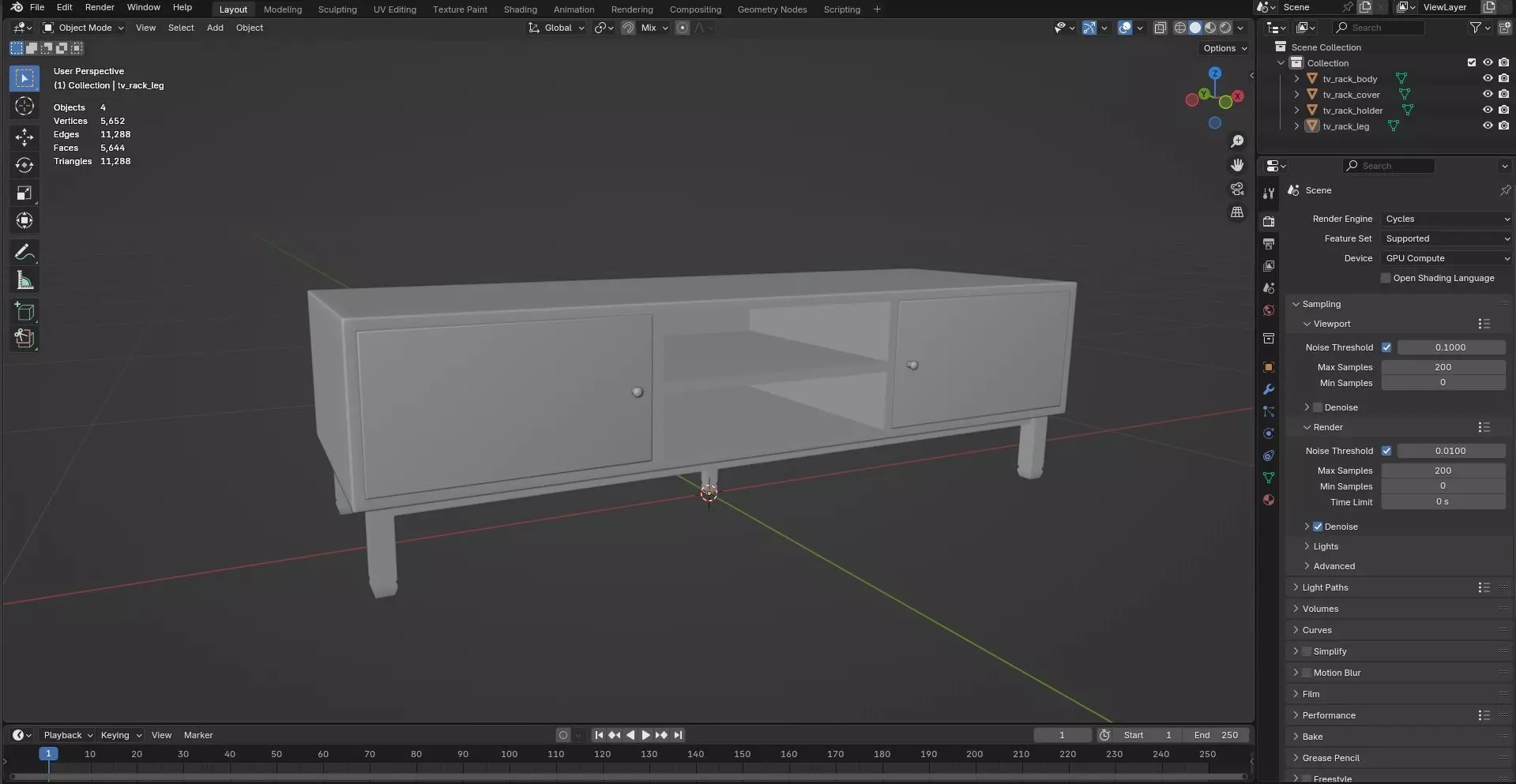The image size is (1516, 784).
Task: Collapse the Sampling panel
Action: pos(1321,304)
